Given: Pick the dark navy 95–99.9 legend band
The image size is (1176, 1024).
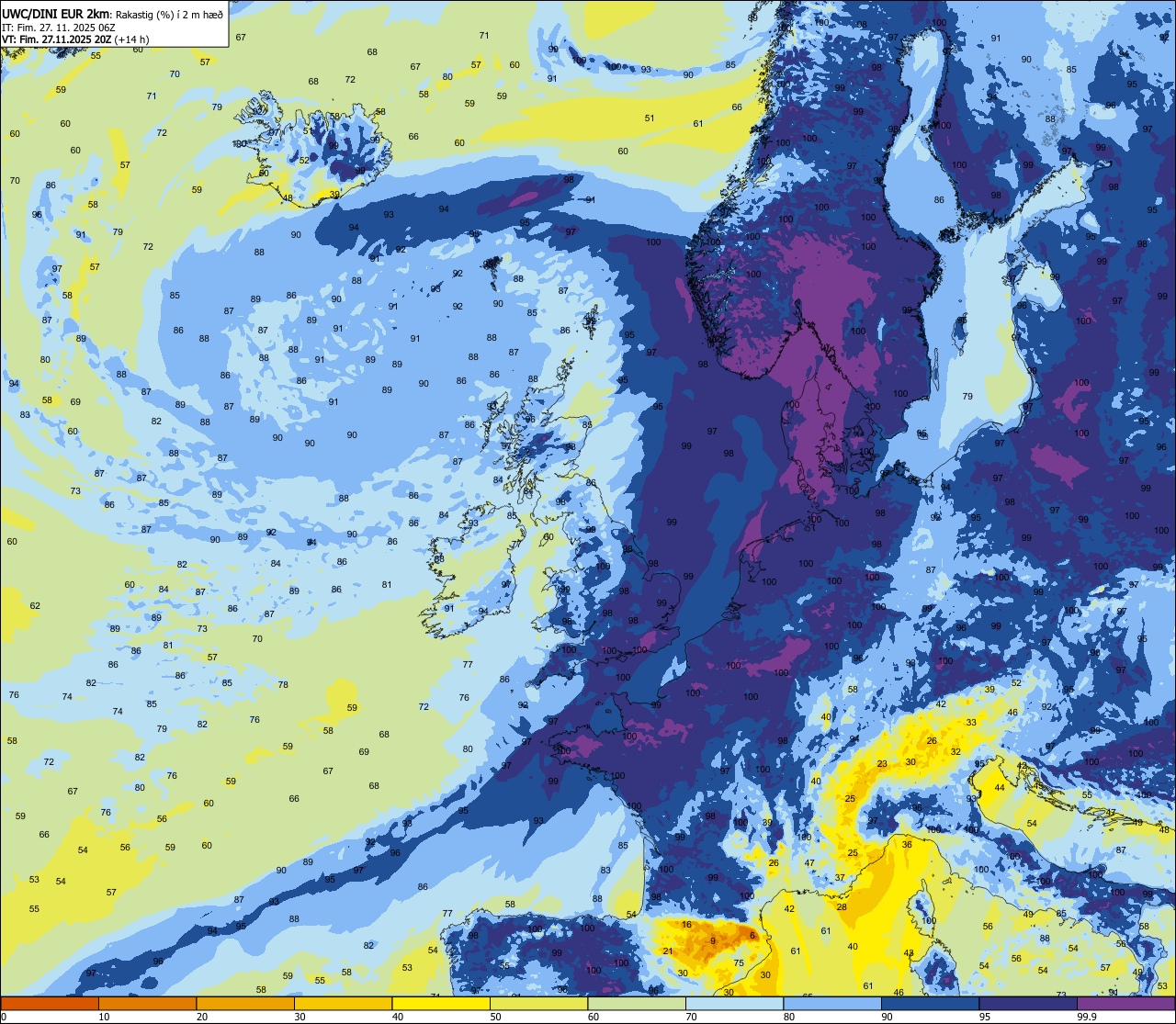Looking at the screenshot, I should click(x=1028, y=1003).
